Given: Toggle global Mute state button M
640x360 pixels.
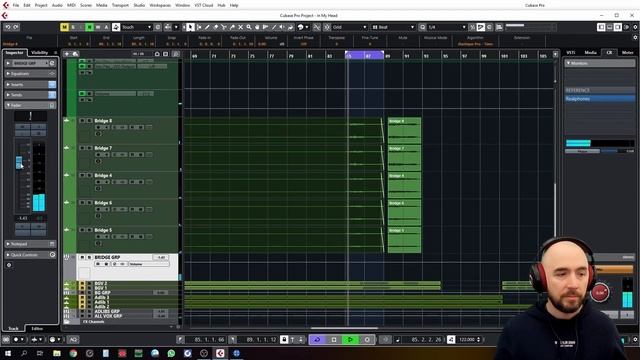Looking at the screenshot, I should [x=64, y=27].
